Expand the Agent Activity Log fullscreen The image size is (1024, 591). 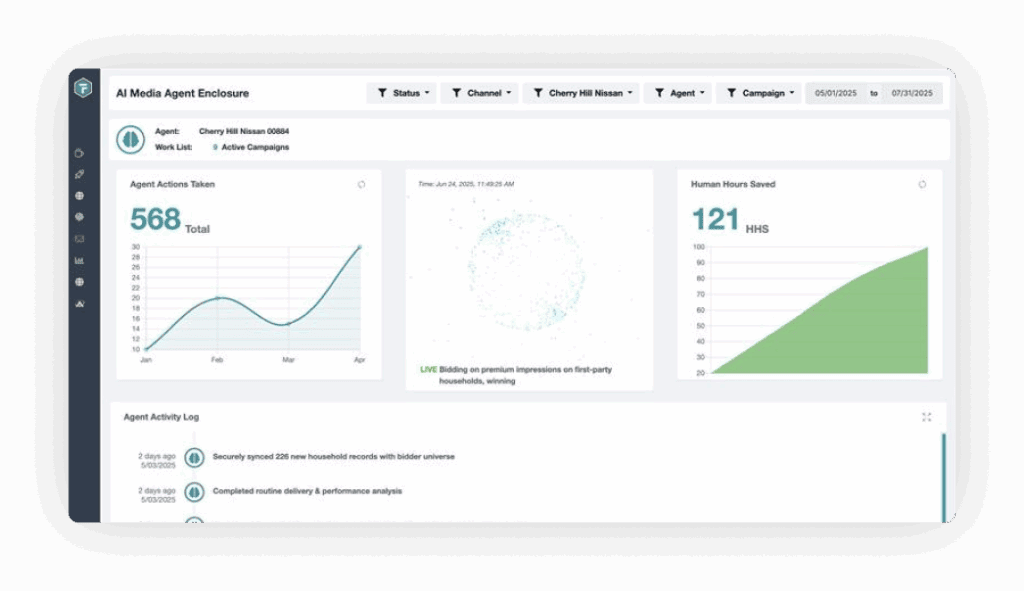pyautogui.click(x=927, y=417)
